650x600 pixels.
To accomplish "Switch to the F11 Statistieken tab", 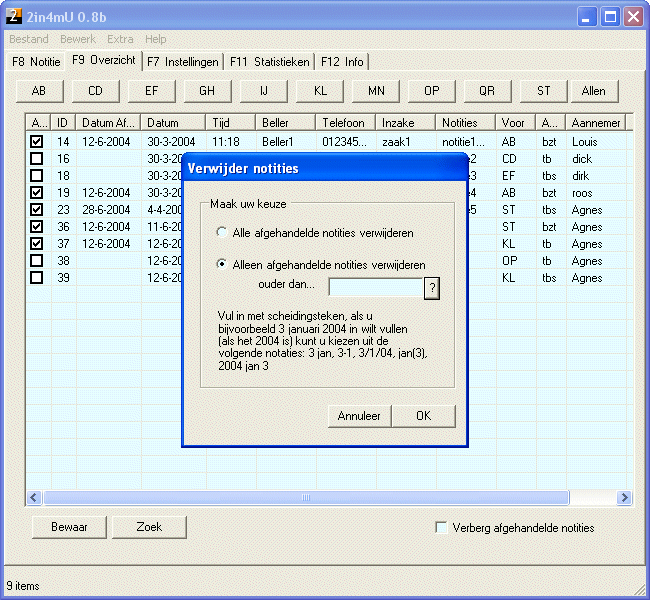I will click(269, 62).
